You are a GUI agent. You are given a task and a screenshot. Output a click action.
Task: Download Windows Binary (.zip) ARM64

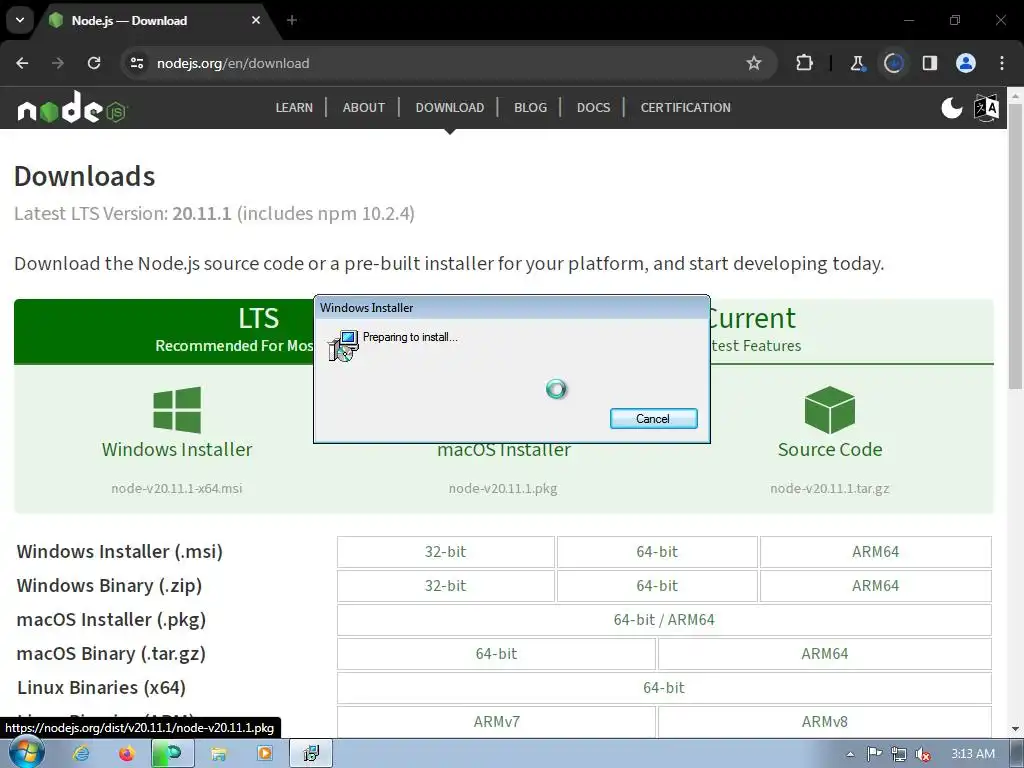[x=876, y=586]
